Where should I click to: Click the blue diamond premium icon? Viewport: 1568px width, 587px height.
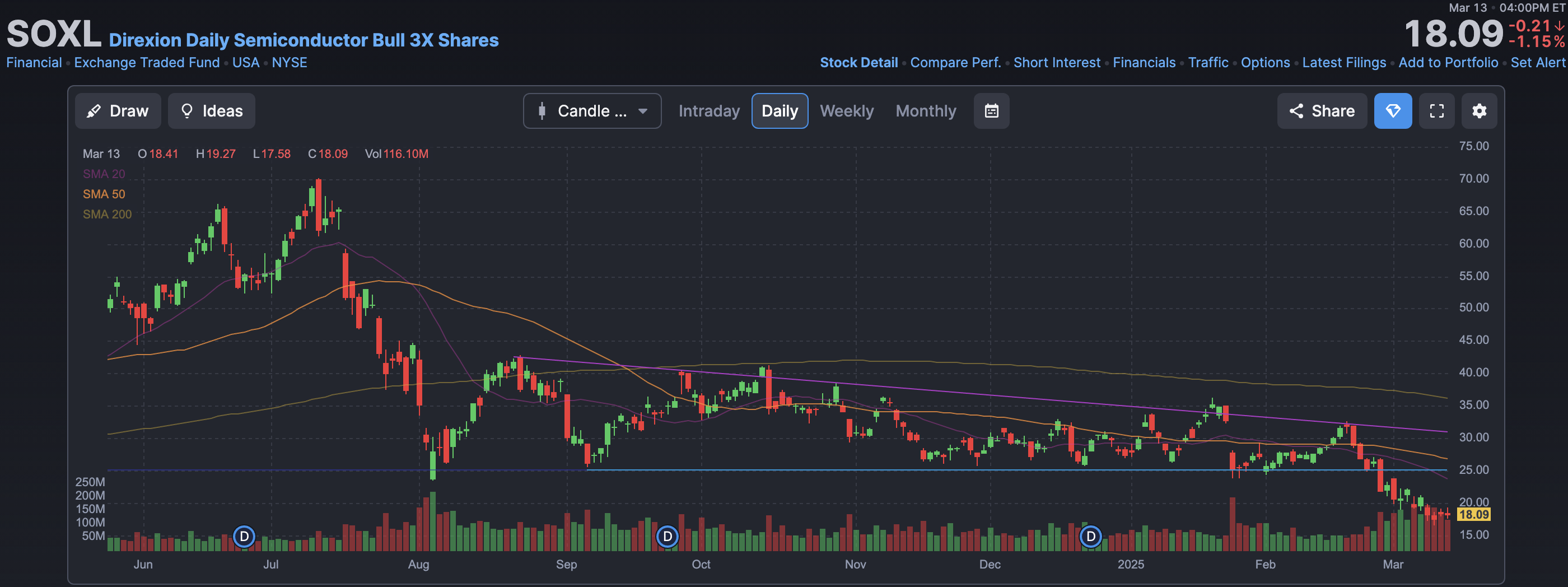(x=1393, y=111)
